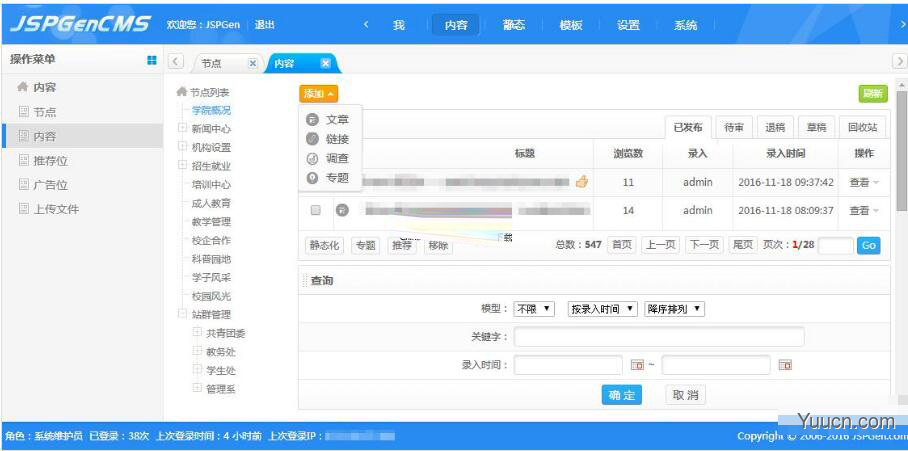Click the 推荐位 sidebar item icon
Viewport: 908px width, 451px height.
coord(23,160)
